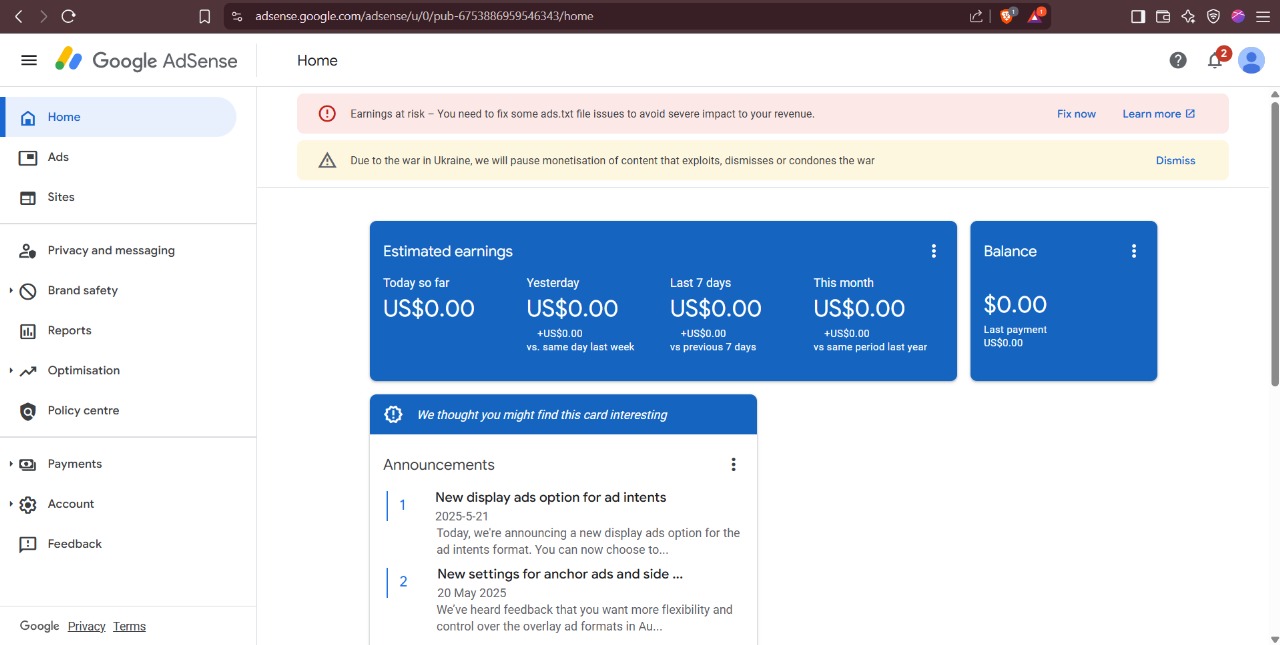The image size is (1280, 645).
Task: Click the Privacy and messaging icon
Action: (28, 251)
